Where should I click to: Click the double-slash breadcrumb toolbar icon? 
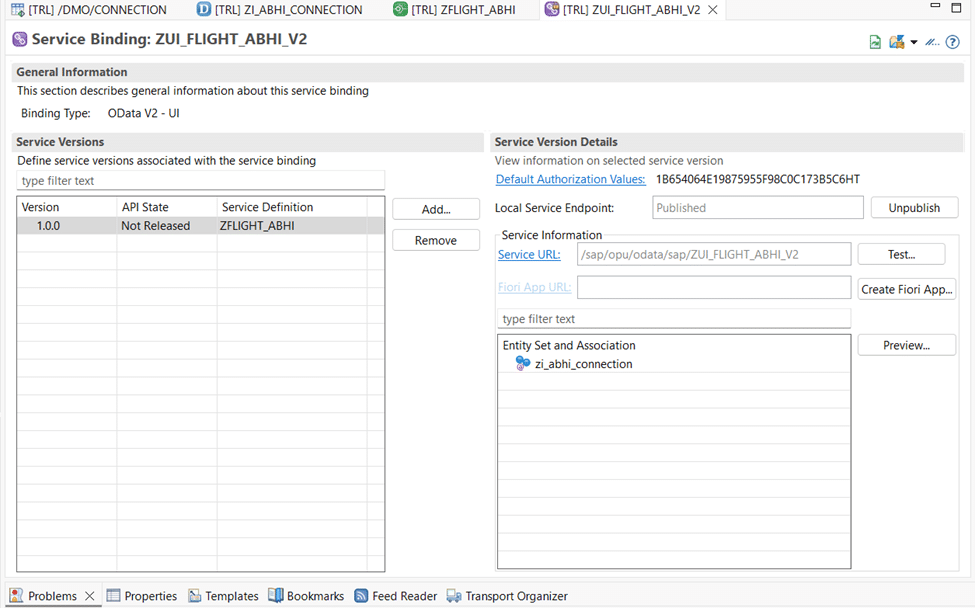(x=932, y=42)
